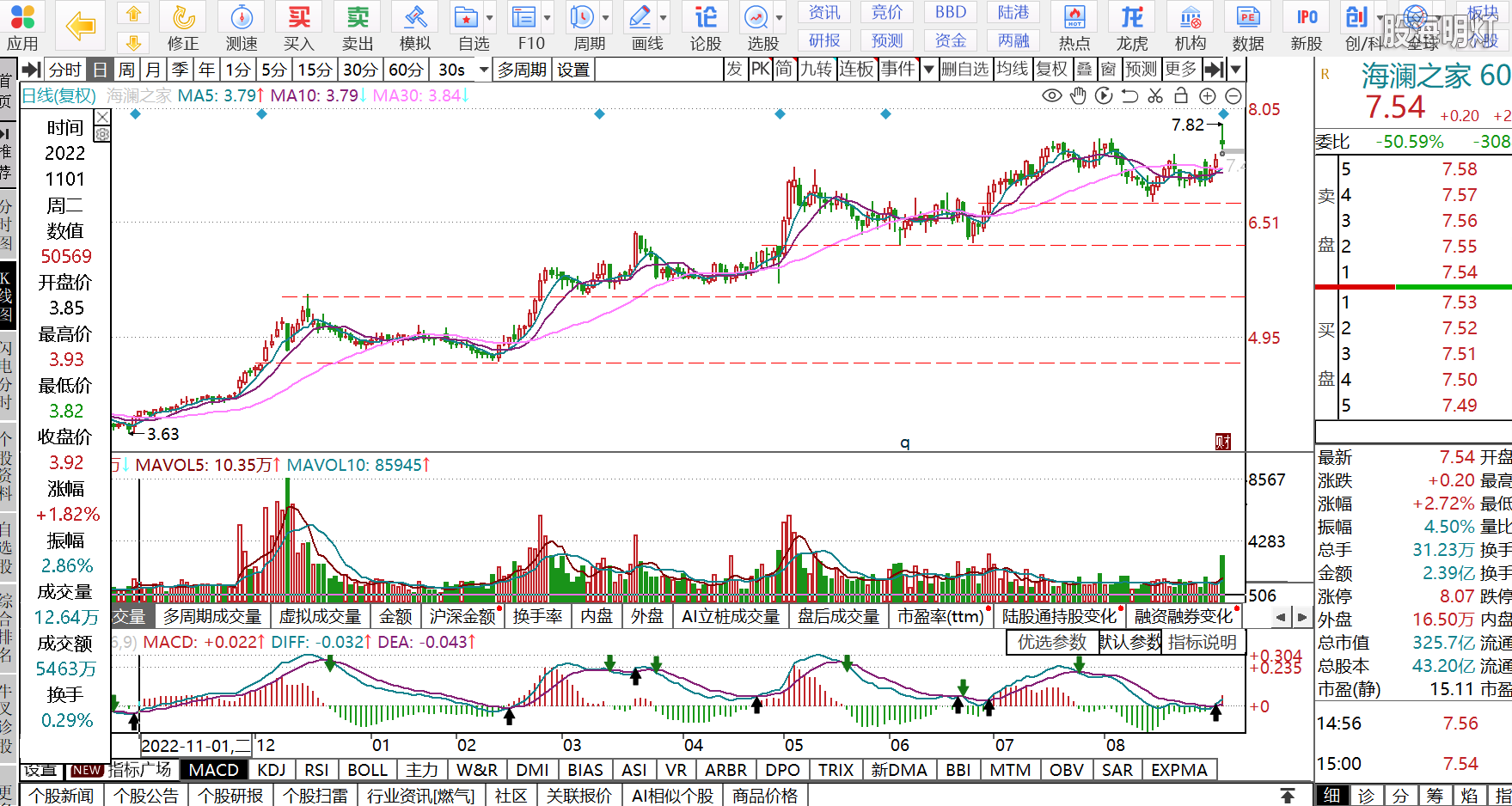
Task: Zoom out chart with minus icon
Action: click(x=1233, y=95)
